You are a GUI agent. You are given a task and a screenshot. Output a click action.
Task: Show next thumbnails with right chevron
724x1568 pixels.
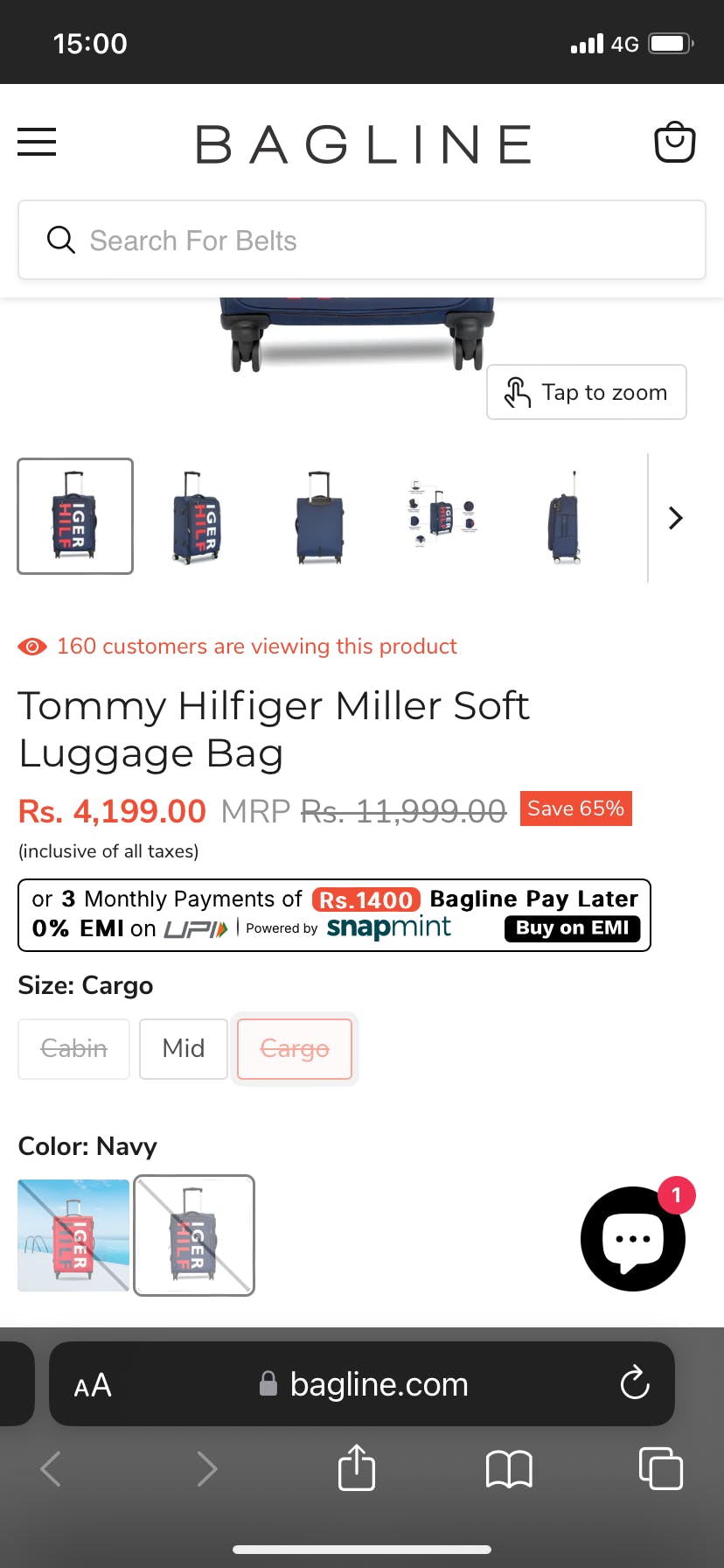pos(675,518)
